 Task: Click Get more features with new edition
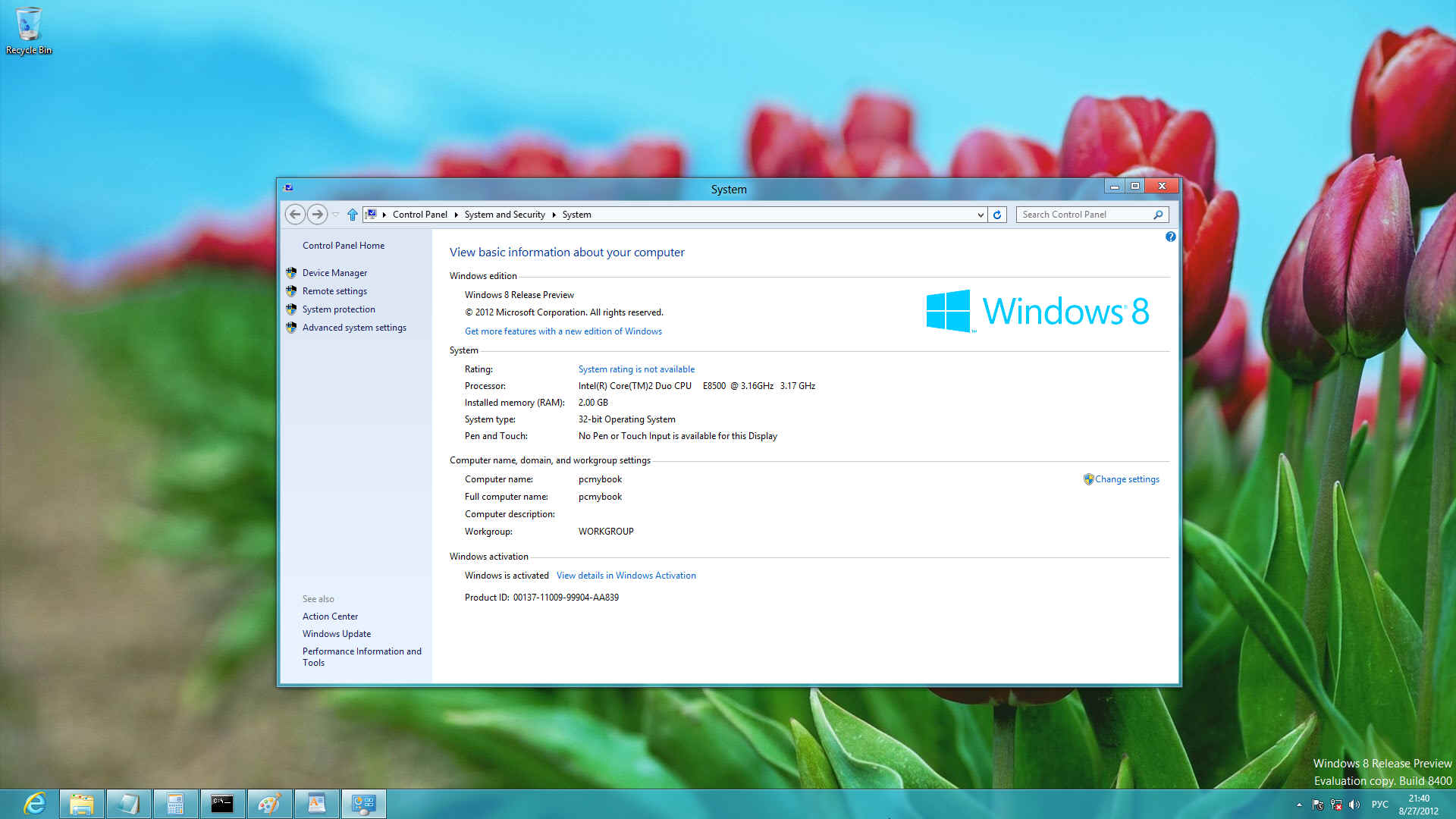click(x=563, y=331)
